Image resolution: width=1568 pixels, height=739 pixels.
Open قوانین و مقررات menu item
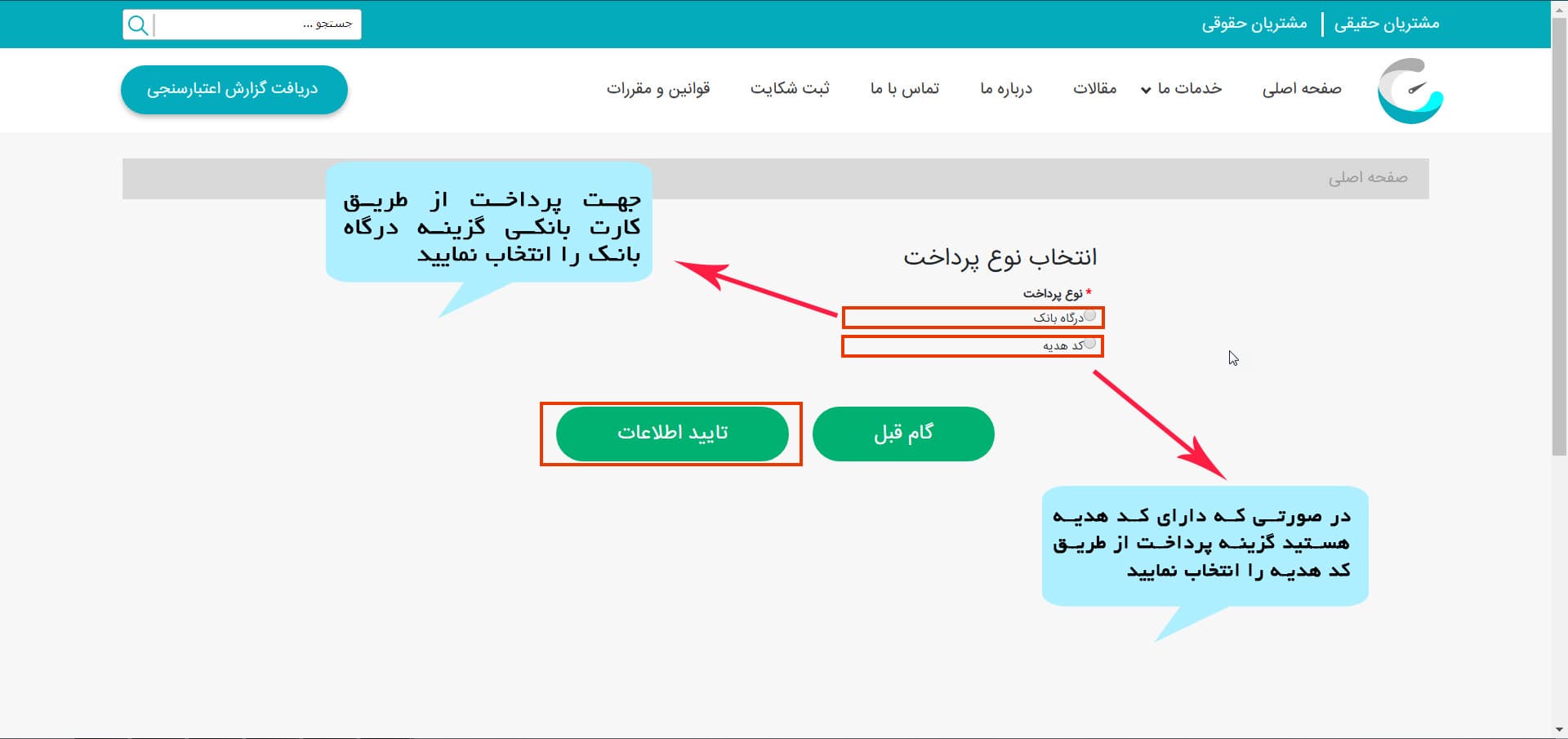click(658, 88)
